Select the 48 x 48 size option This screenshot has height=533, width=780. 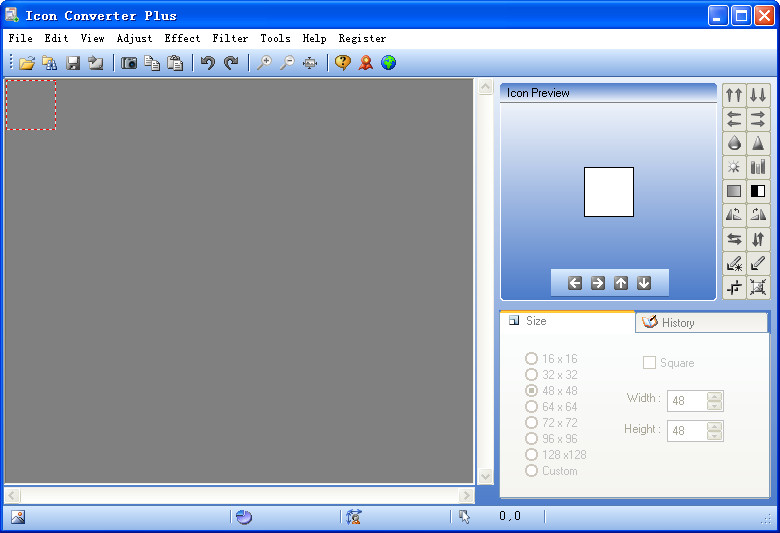[x=551, y=391]
